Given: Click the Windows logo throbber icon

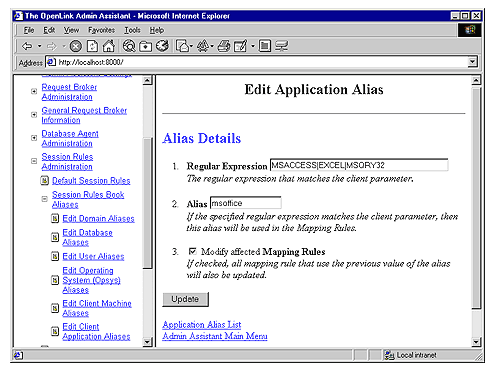Looking at the screenshot, I should click(470, 30).
